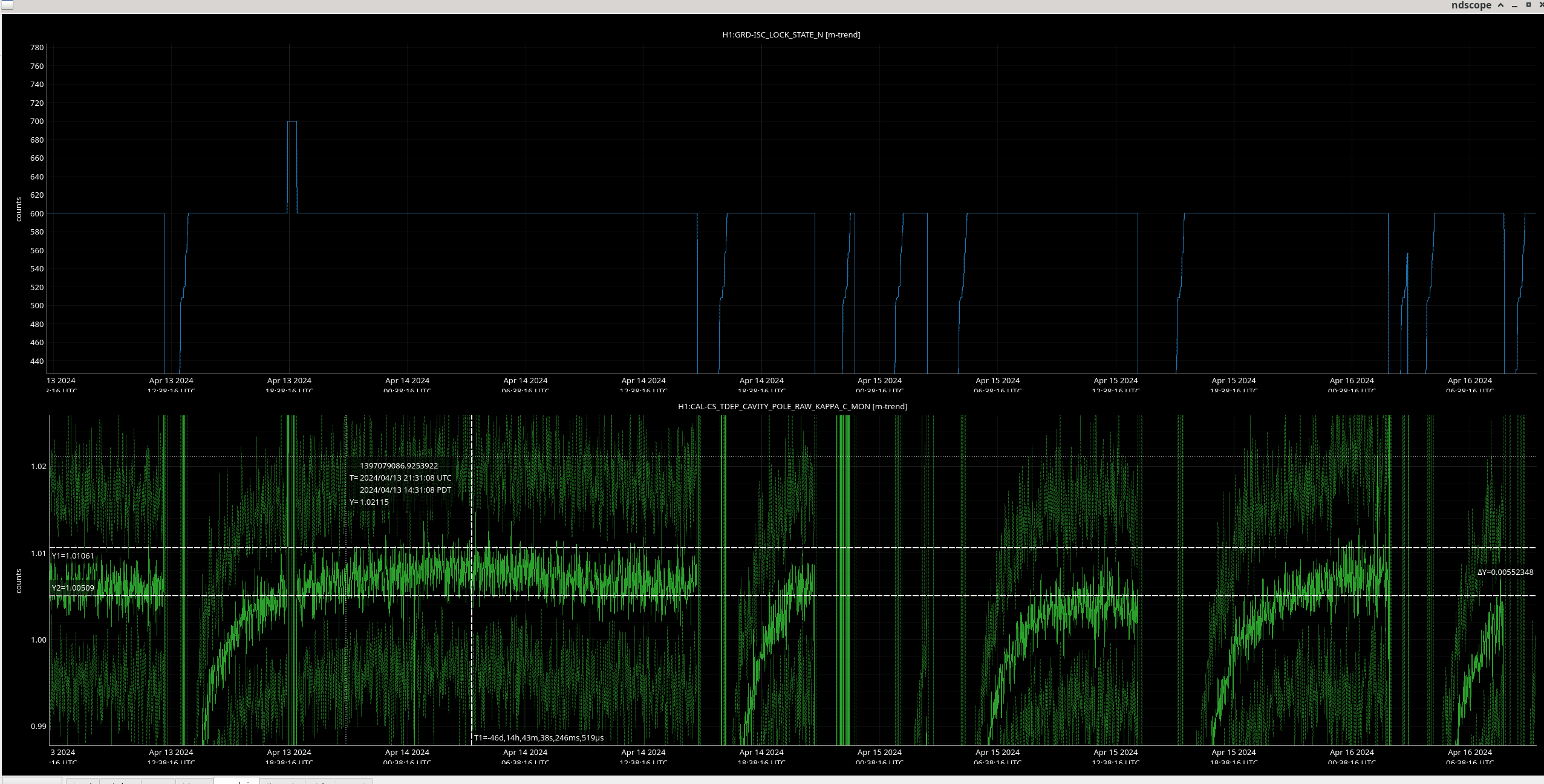The width and height of the screenshot is (1544, 784).
Task: Click the 440 tick on lock state y-axis
Action: [x=37, y=361]
